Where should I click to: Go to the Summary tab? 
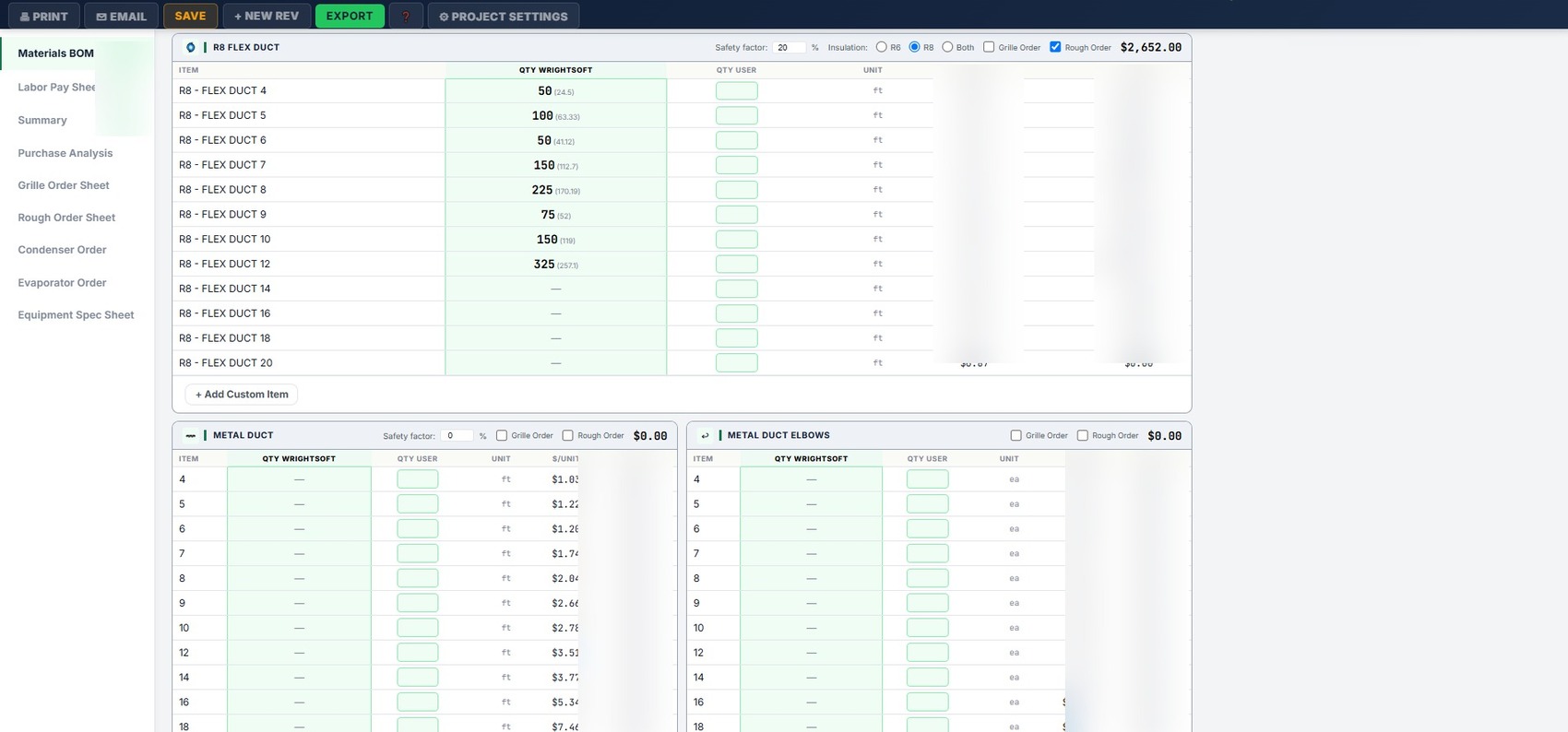[42, 120]
